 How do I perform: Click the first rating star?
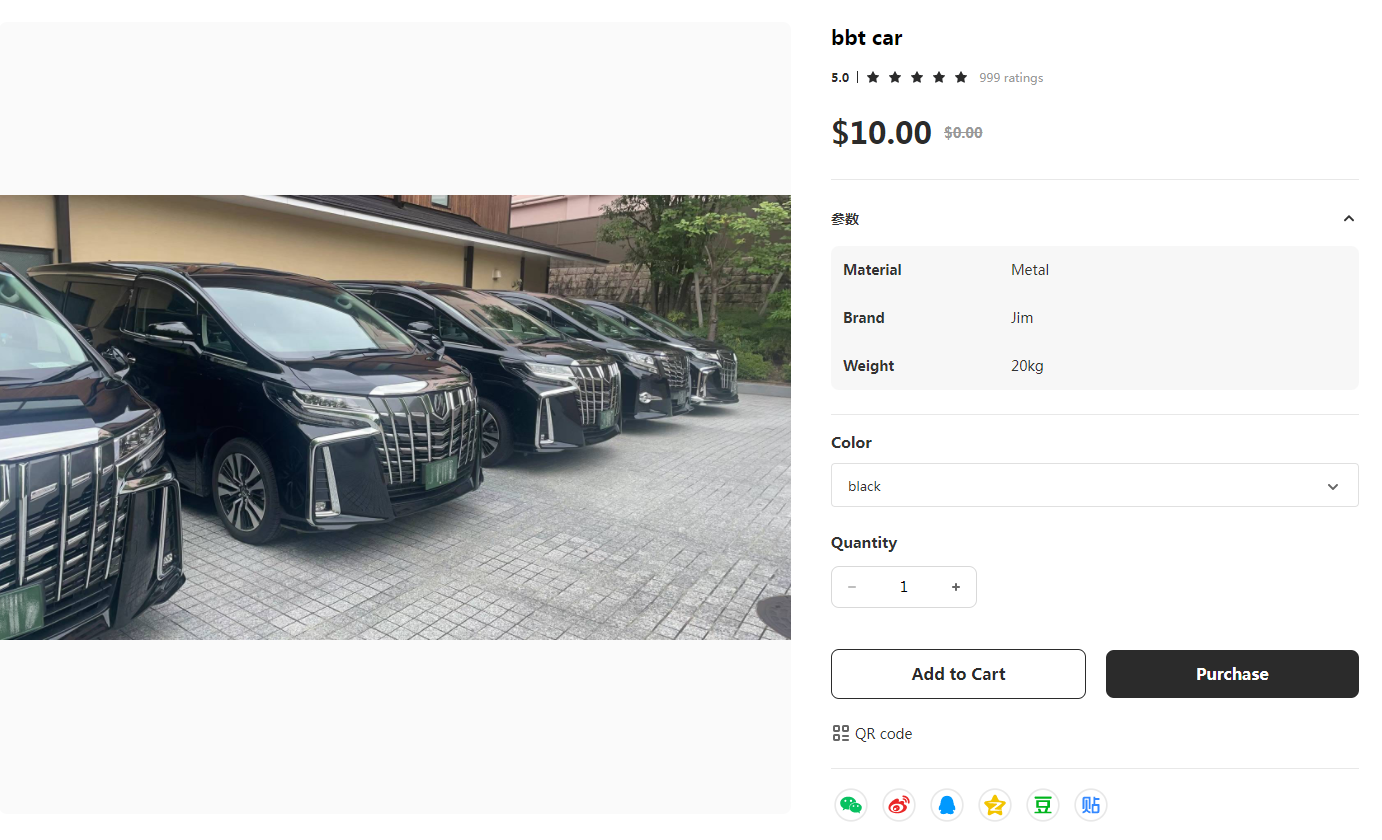point(873,78)
